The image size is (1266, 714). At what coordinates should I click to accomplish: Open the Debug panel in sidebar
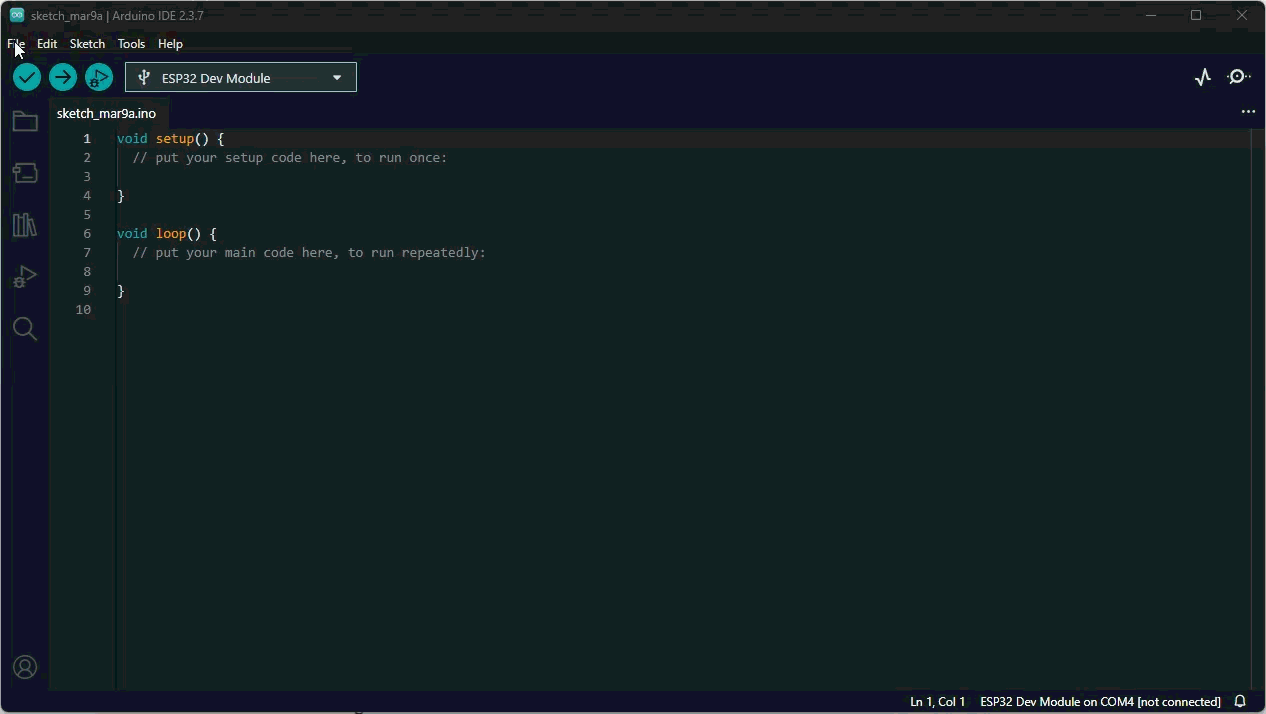coord(25,277)
